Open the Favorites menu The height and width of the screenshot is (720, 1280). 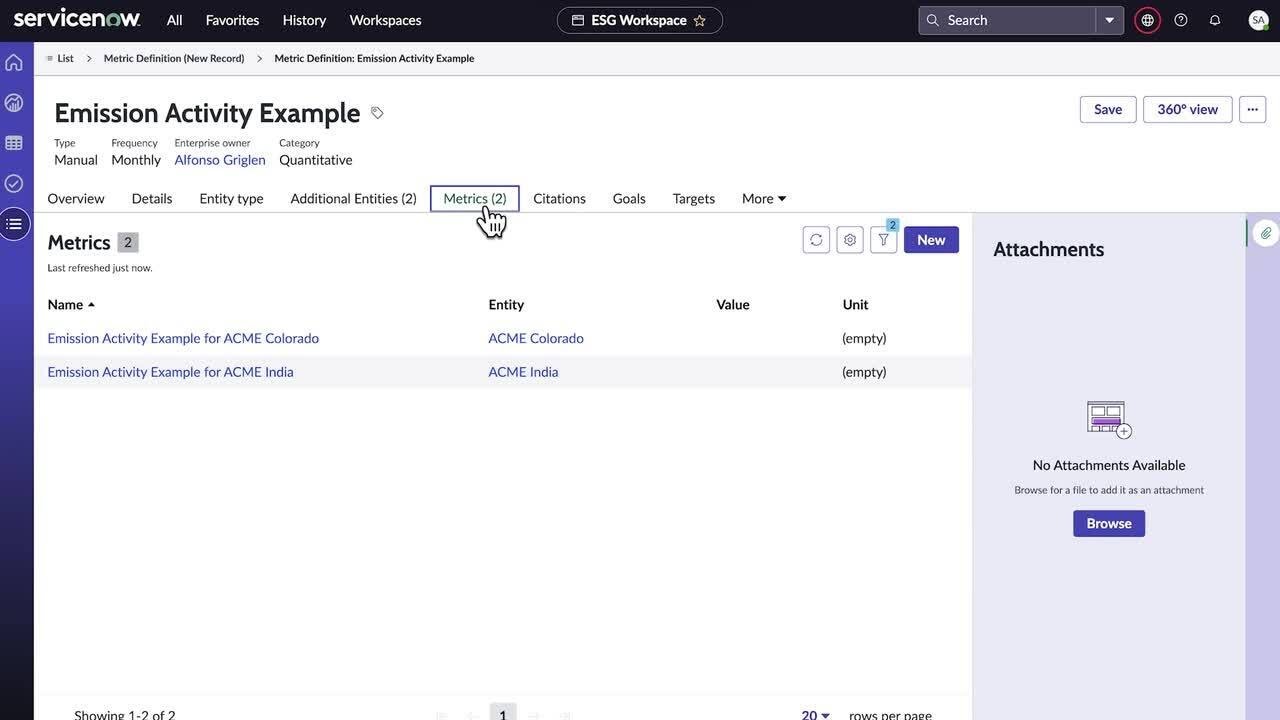(232, 20)
